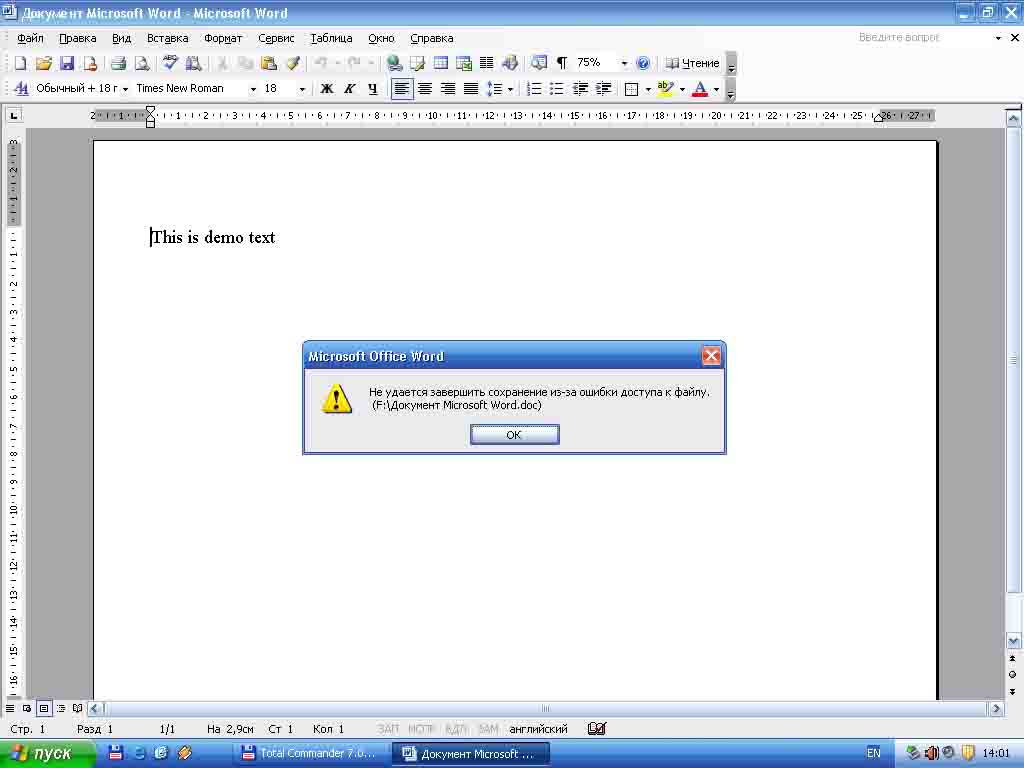Decrease the paragraph indent
This screenshot has width=1024, height=768.
580,88
